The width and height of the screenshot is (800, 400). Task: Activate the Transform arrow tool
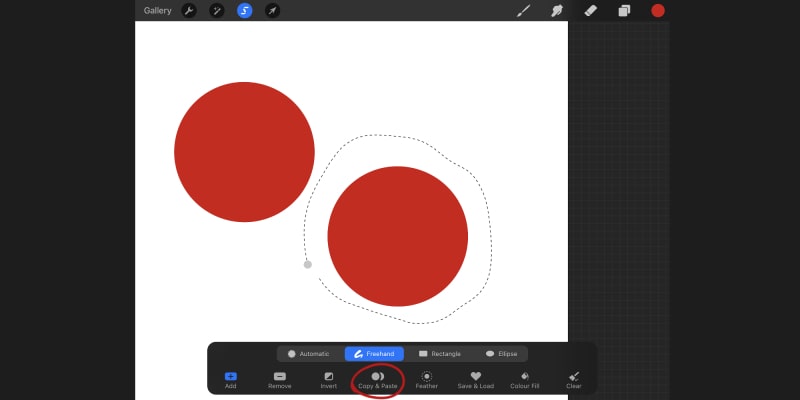[272, 11]
